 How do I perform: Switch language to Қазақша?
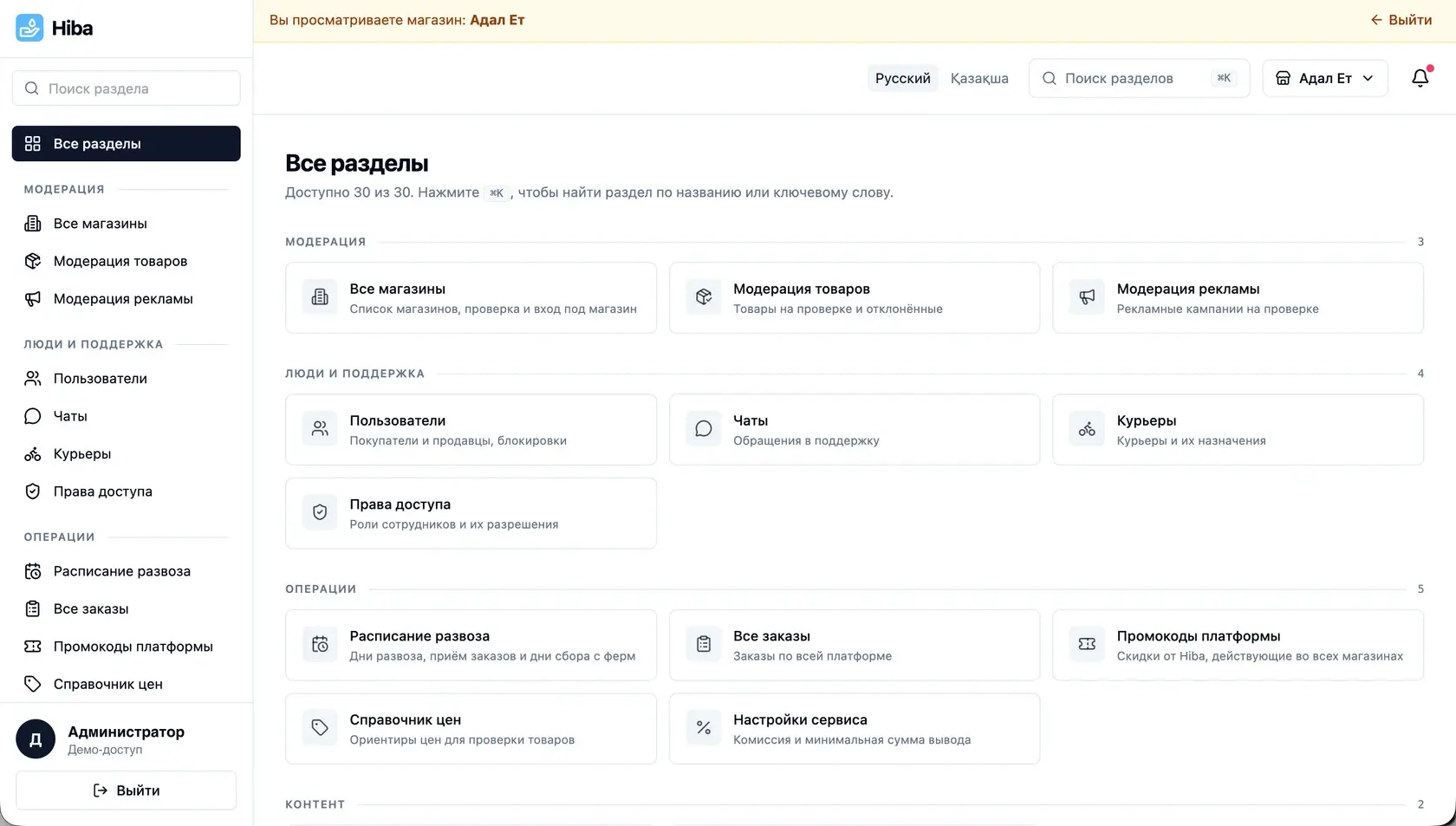tap(979, 78)
